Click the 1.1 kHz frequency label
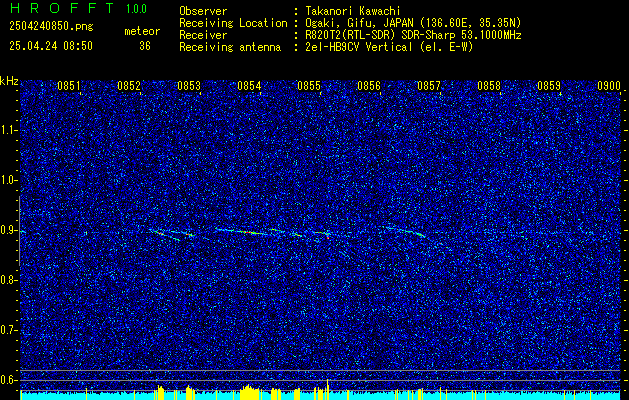Viewport: 629px width, 400px height. tap(9, 130)
